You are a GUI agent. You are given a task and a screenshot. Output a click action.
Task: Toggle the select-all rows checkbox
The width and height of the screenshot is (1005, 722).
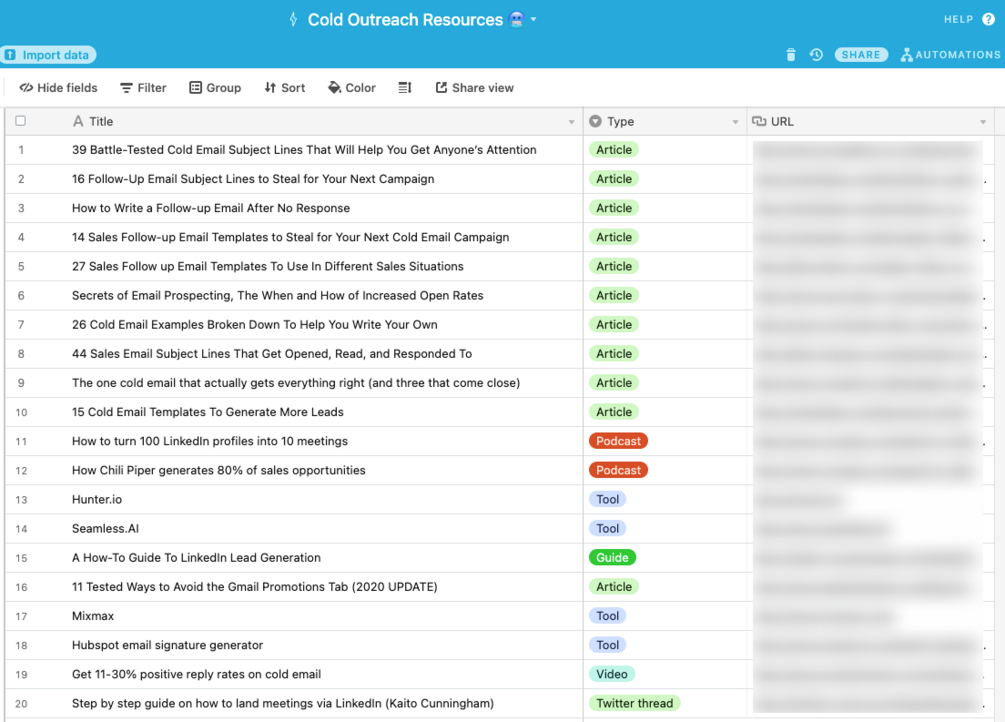tap(21, 121)
